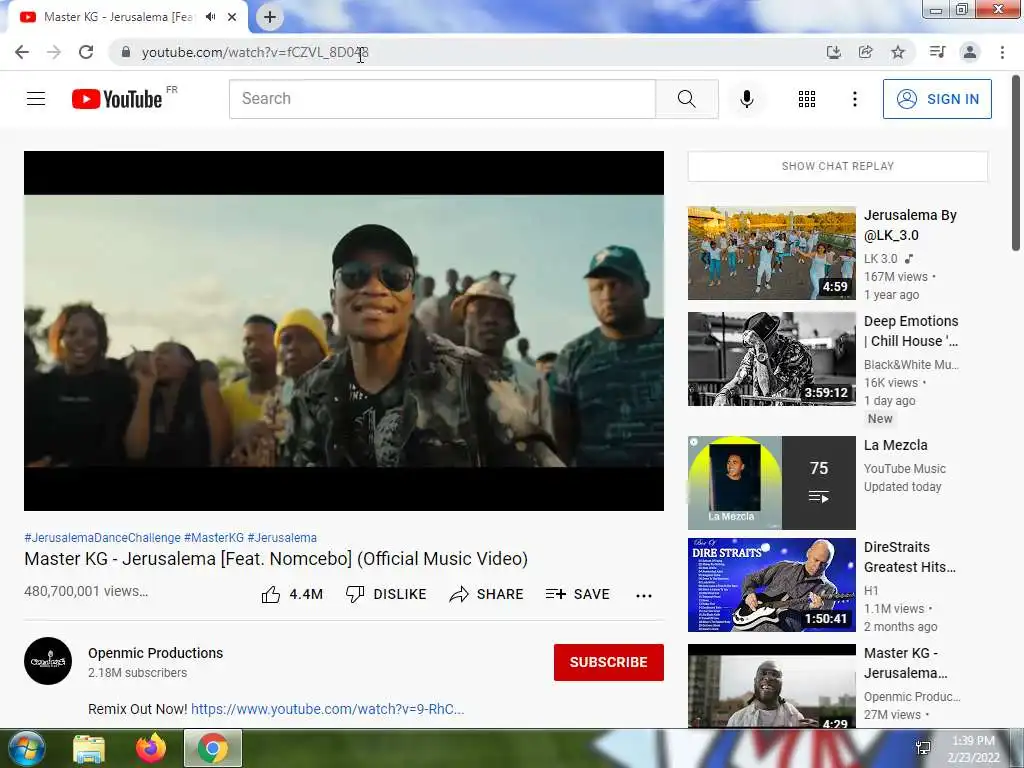Screen dimensions: 1024x768
Task: Open a new Chrome tab
Action: click(x=270, y=18)
